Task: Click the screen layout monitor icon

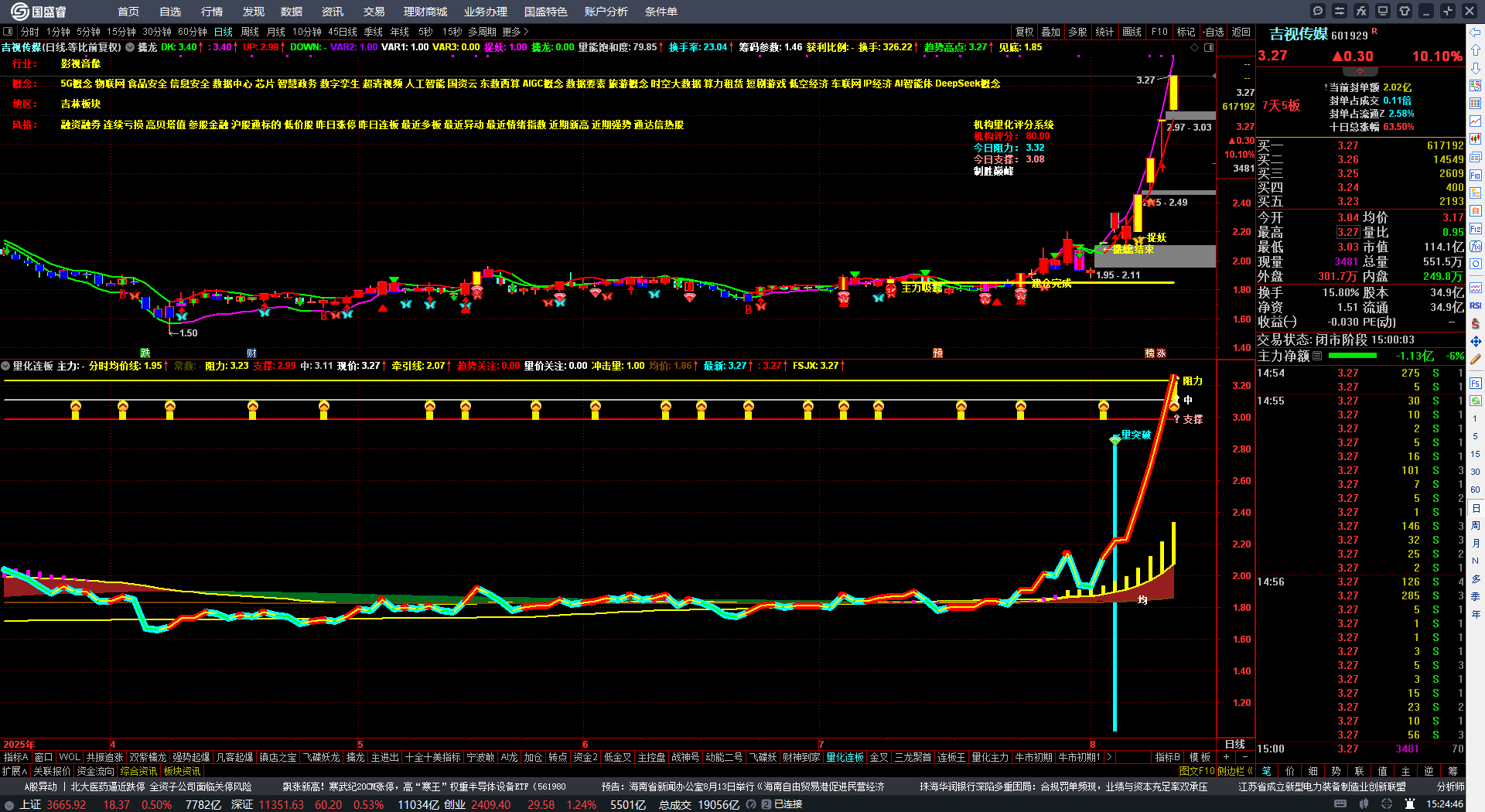Action: [1383, 11]
